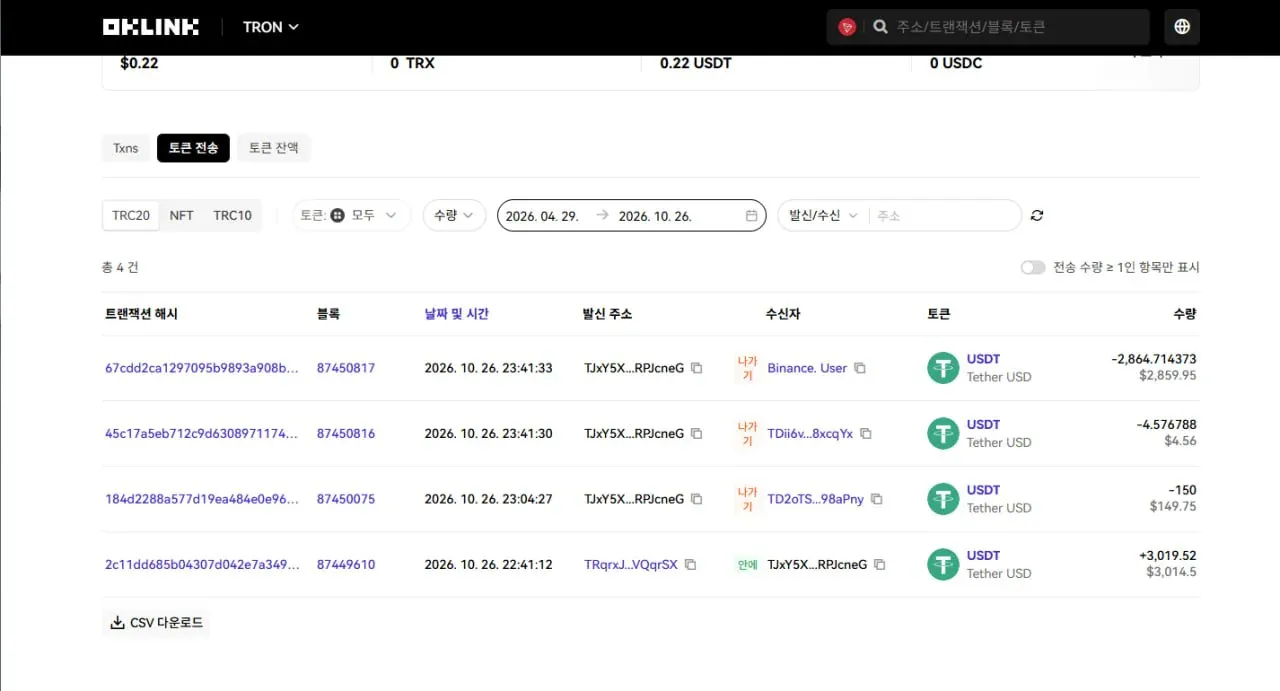Viewport: 1280px width, 691px height.
Task: Copy sender address in 87450075 row
Action: (x=697, y=499)
